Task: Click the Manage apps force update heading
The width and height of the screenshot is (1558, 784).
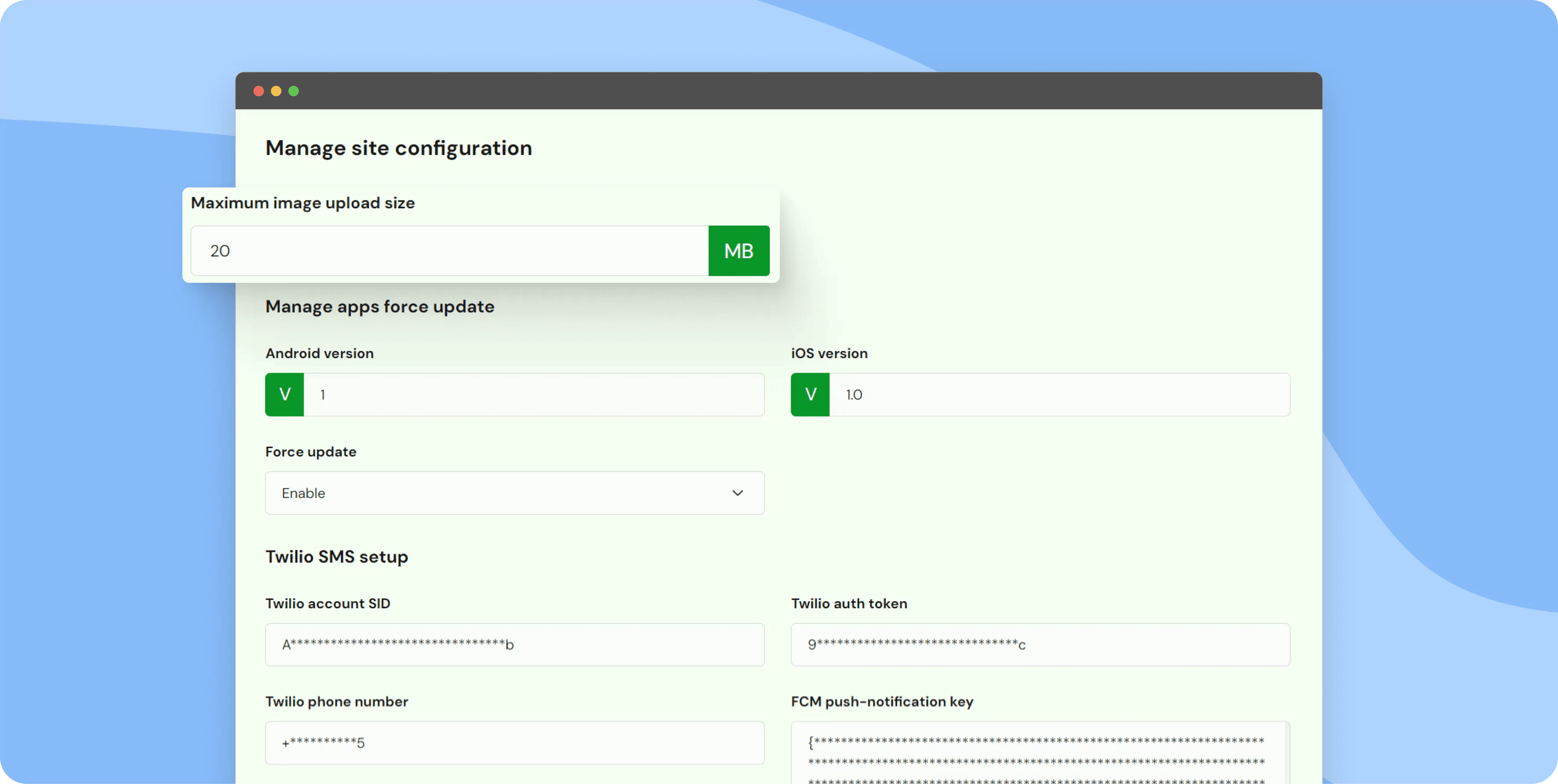Action: point(380,307)
